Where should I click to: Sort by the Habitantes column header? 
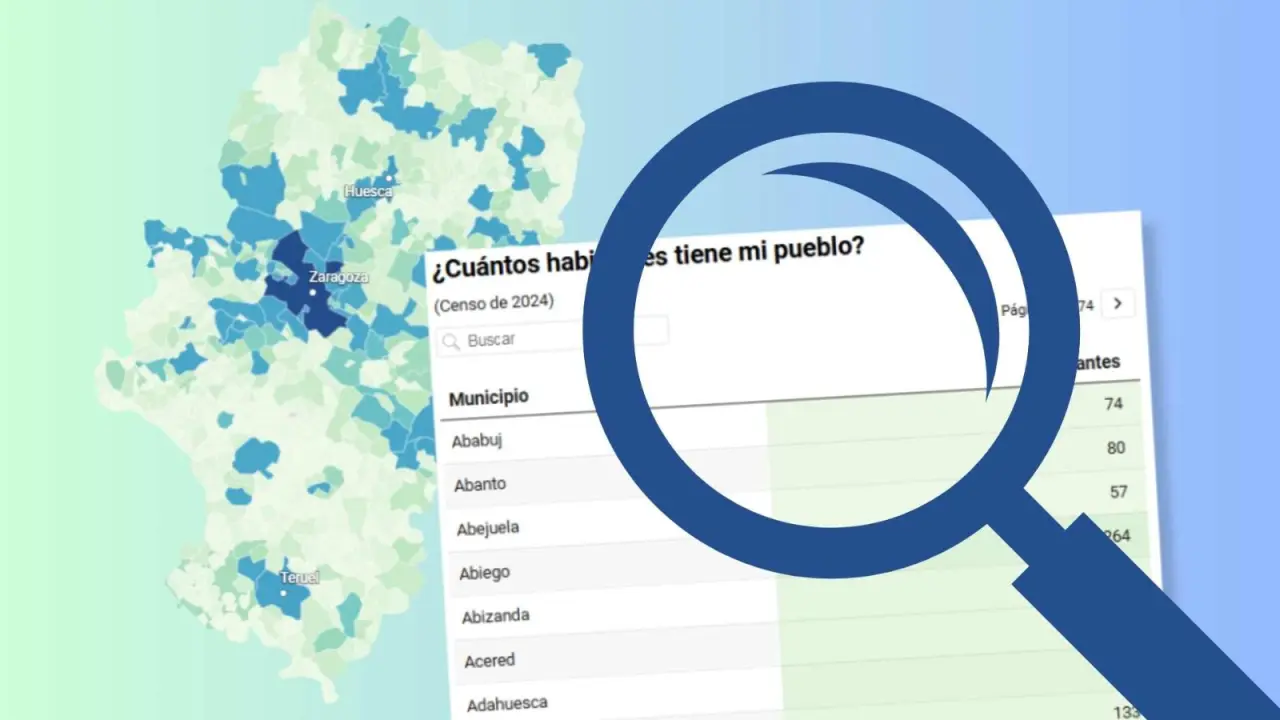click(x=1098, y=362)
